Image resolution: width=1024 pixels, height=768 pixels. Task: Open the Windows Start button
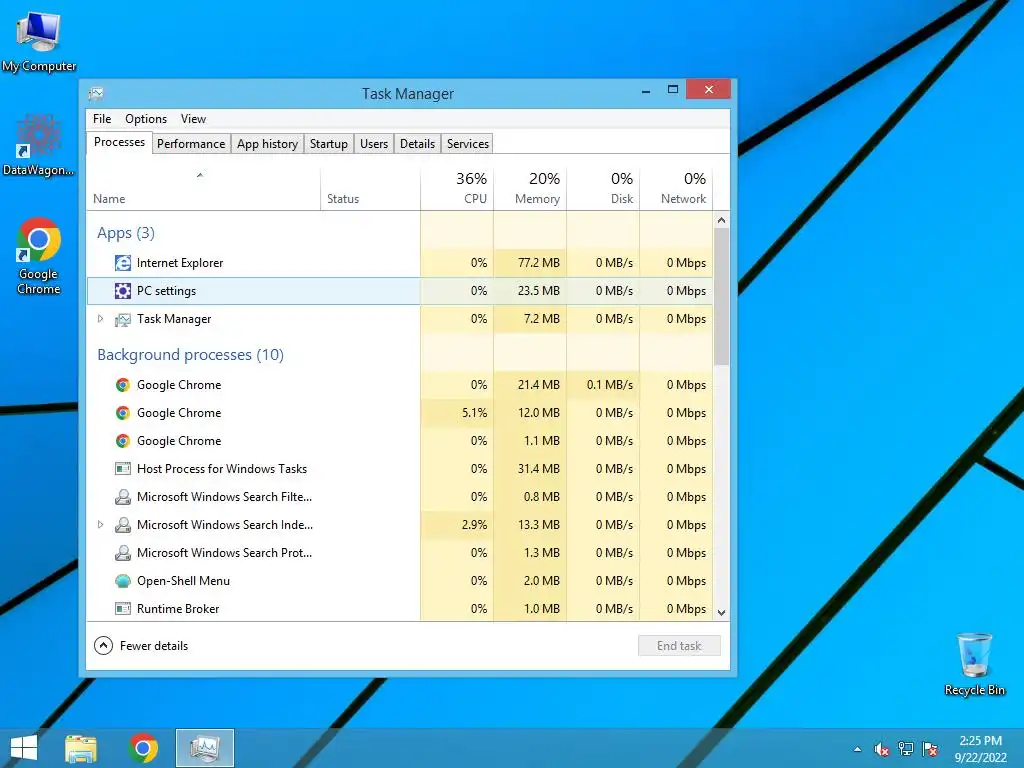pyautogui.click(x=24, y=748)
